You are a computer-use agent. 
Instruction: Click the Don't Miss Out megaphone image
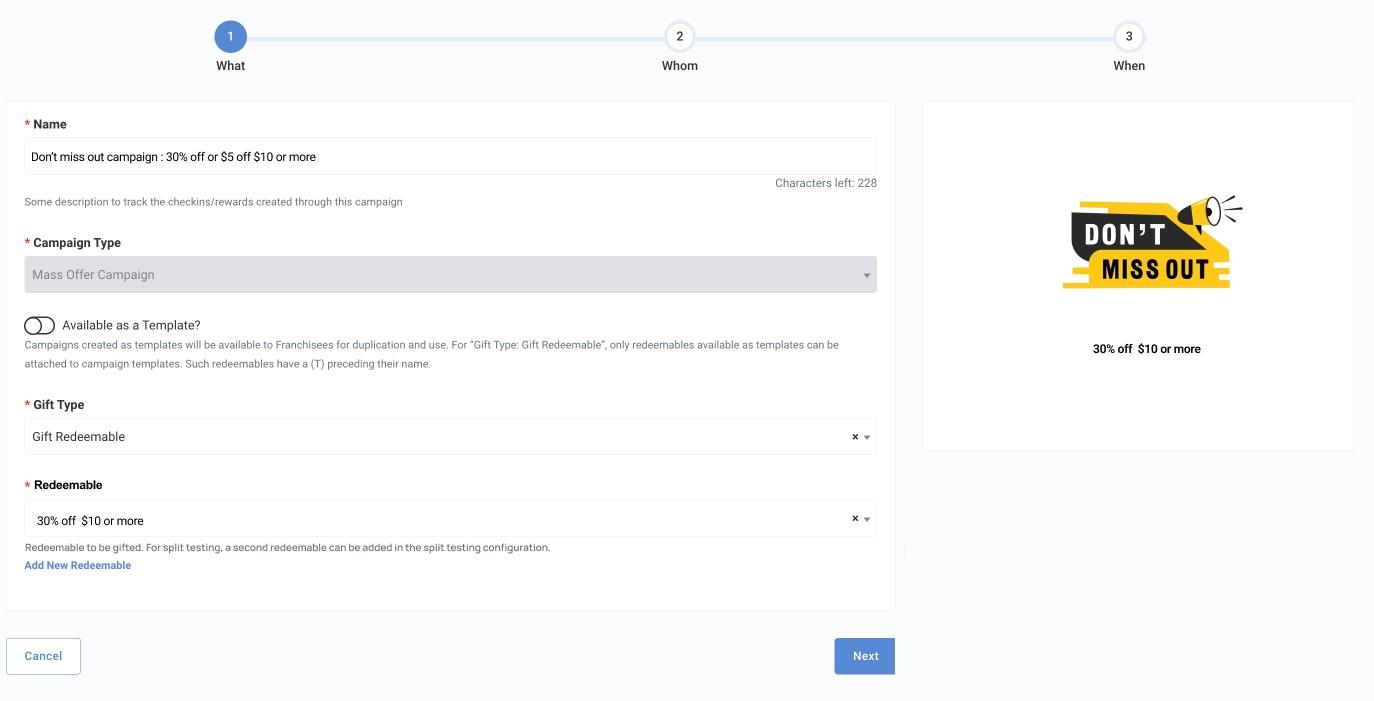click(1152, 243)
